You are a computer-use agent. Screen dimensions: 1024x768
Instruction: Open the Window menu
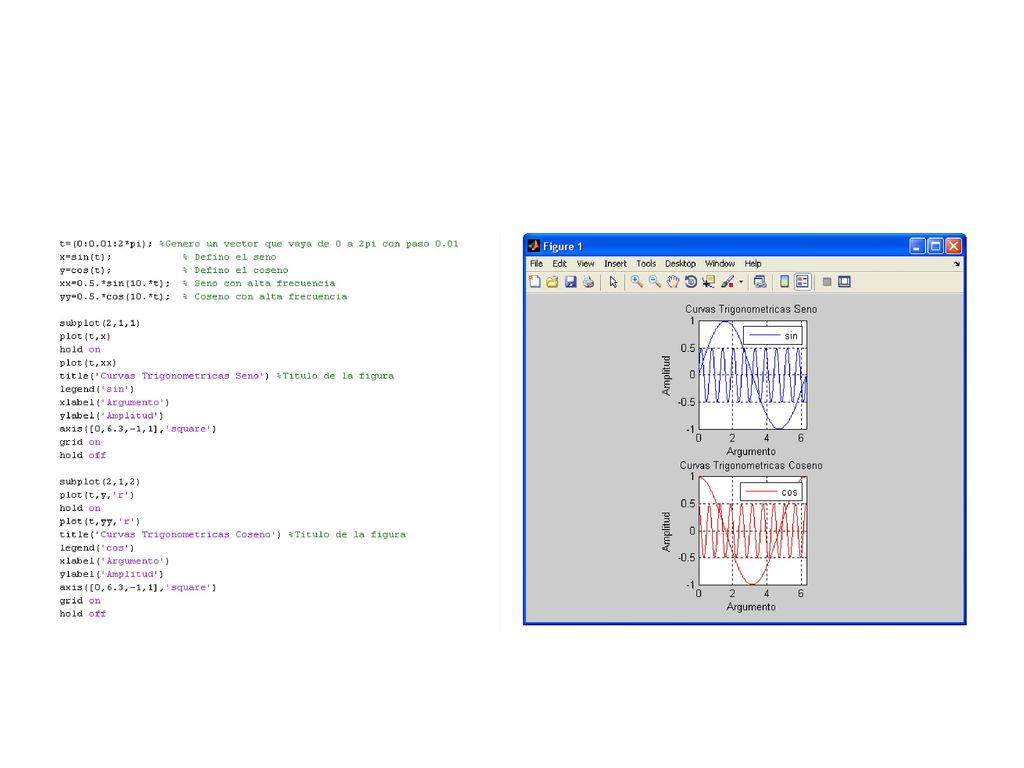tap(720, 263)
